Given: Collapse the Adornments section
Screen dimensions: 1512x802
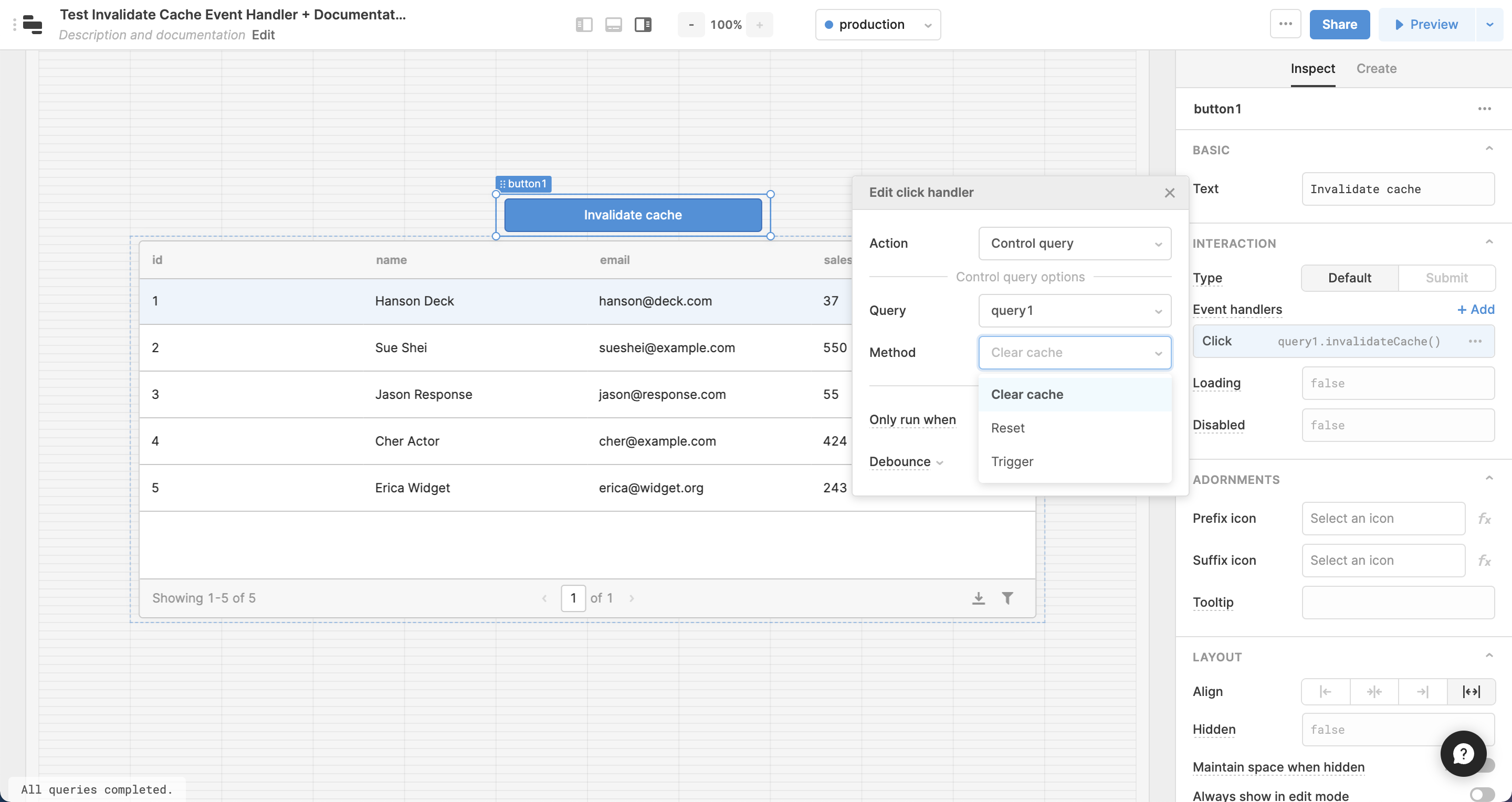Looking at the screenshot, I should [x=1488, y=479].
